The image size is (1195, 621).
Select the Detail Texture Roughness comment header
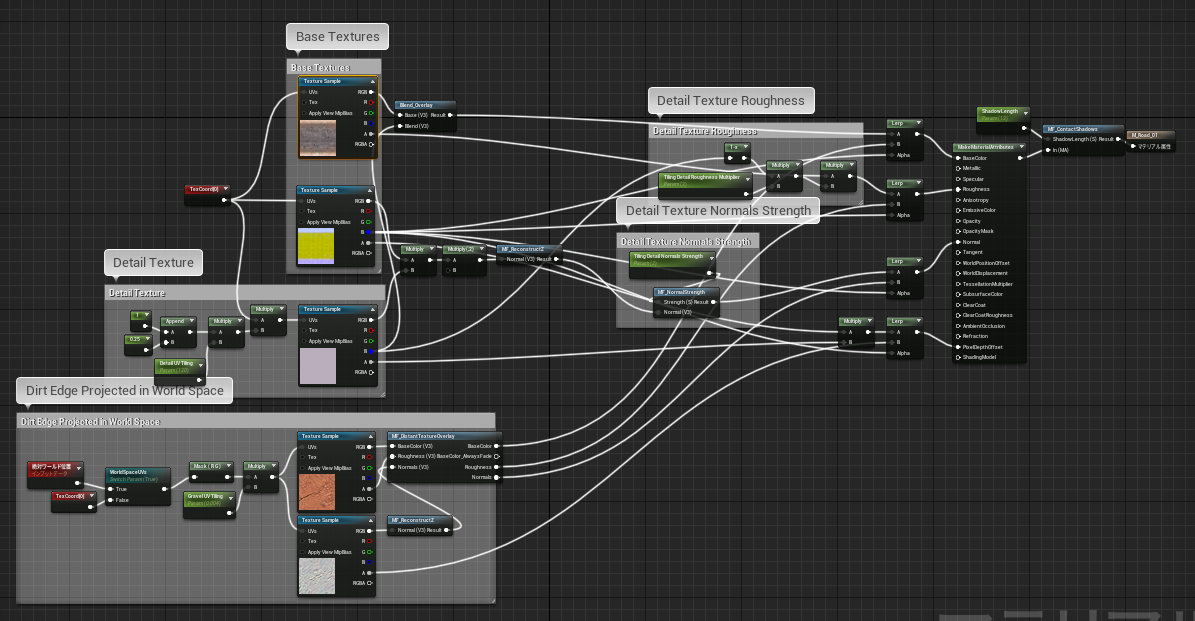[755, 131]
